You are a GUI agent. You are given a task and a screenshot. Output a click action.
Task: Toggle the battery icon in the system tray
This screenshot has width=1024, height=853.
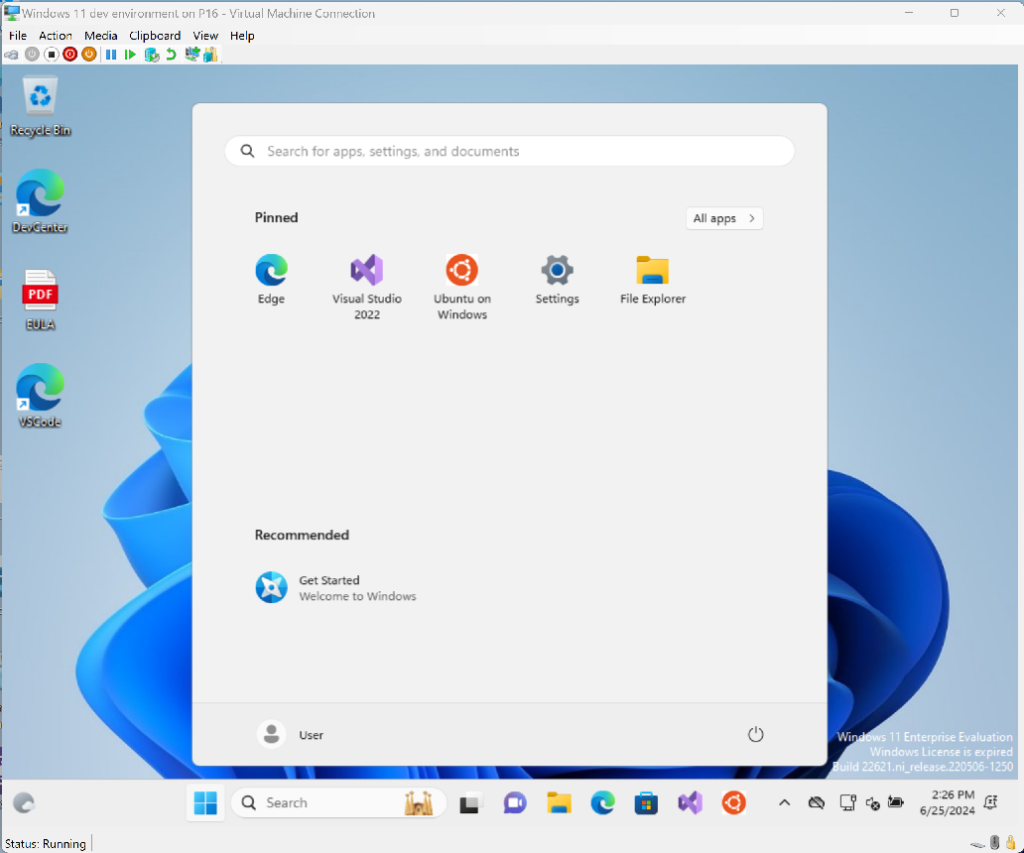tap(896, 803)
